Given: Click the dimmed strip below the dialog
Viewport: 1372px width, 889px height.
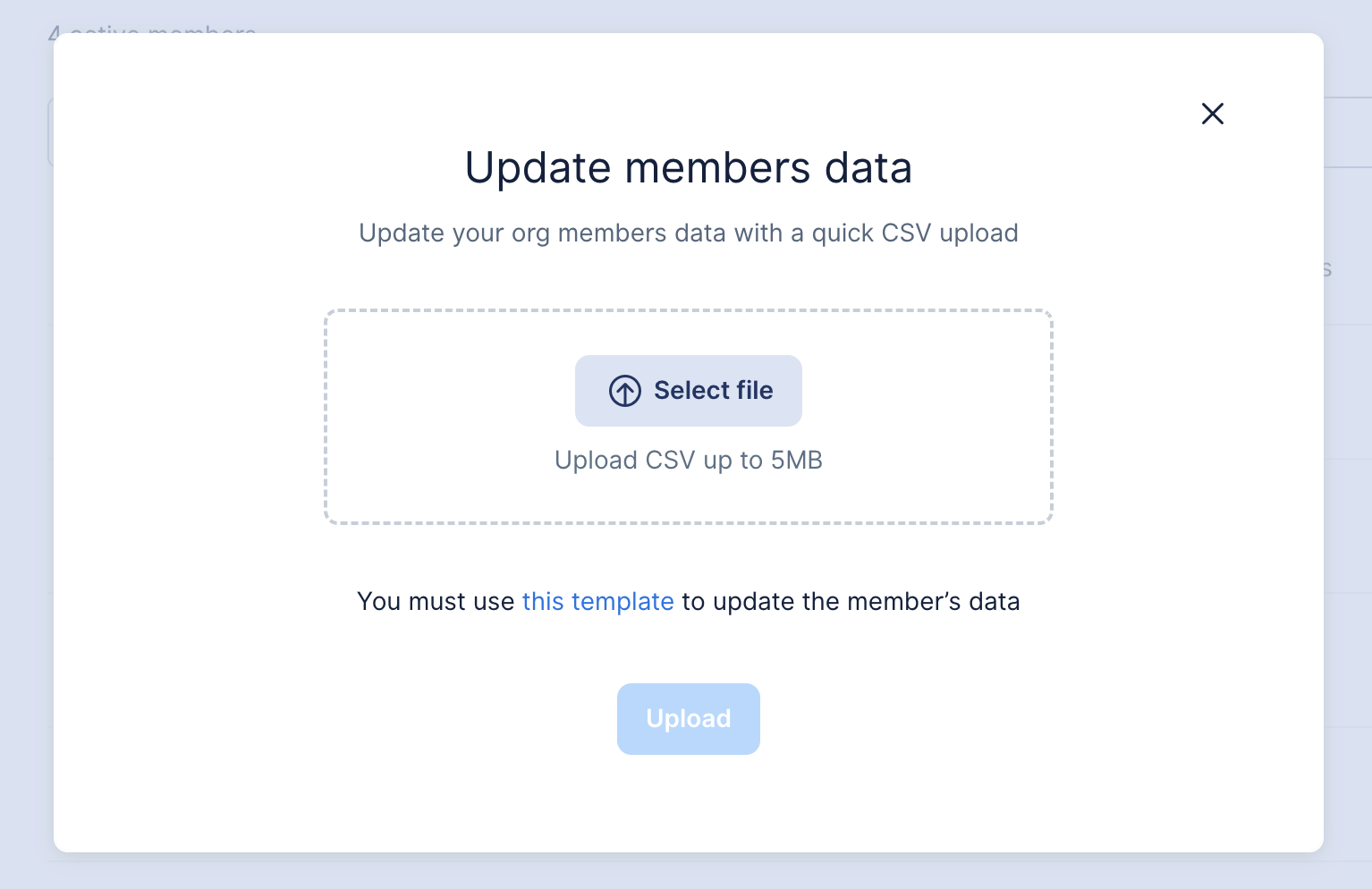Looking at the screenshot, I should point(688,872).
